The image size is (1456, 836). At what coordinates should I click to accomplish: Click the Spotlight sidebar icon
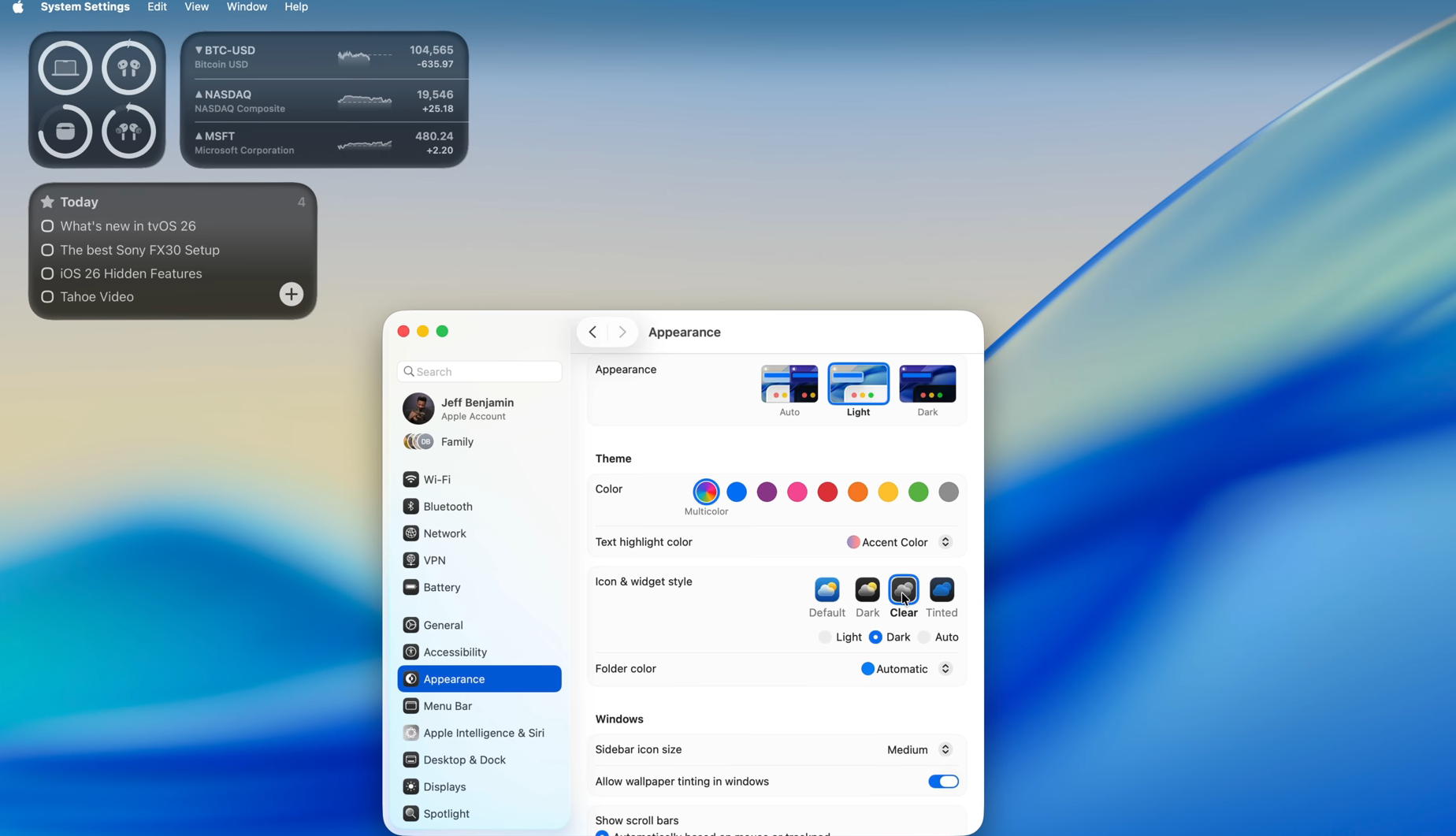[410, 813]
